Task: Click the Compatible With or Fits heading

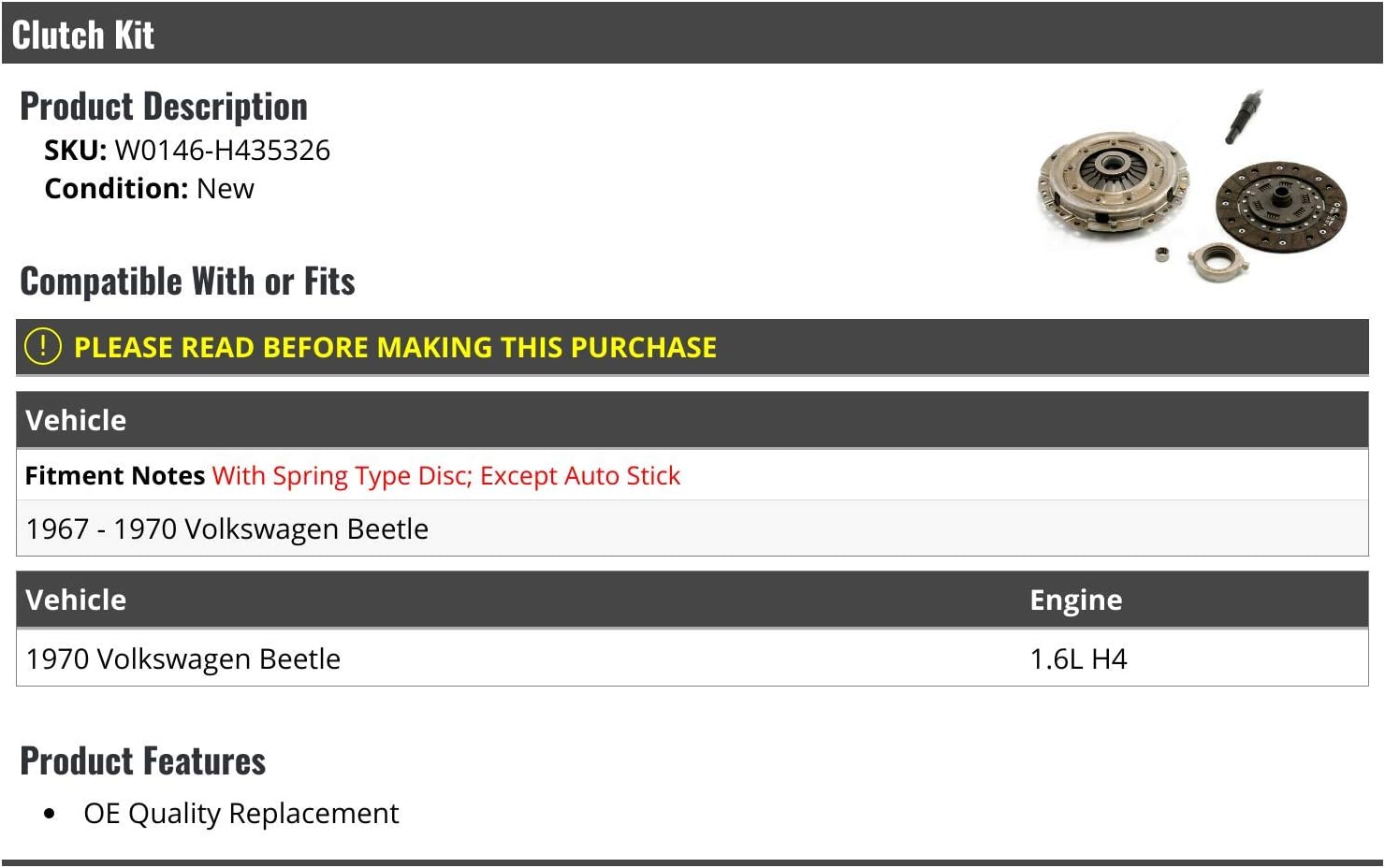Action: (187, 281)
